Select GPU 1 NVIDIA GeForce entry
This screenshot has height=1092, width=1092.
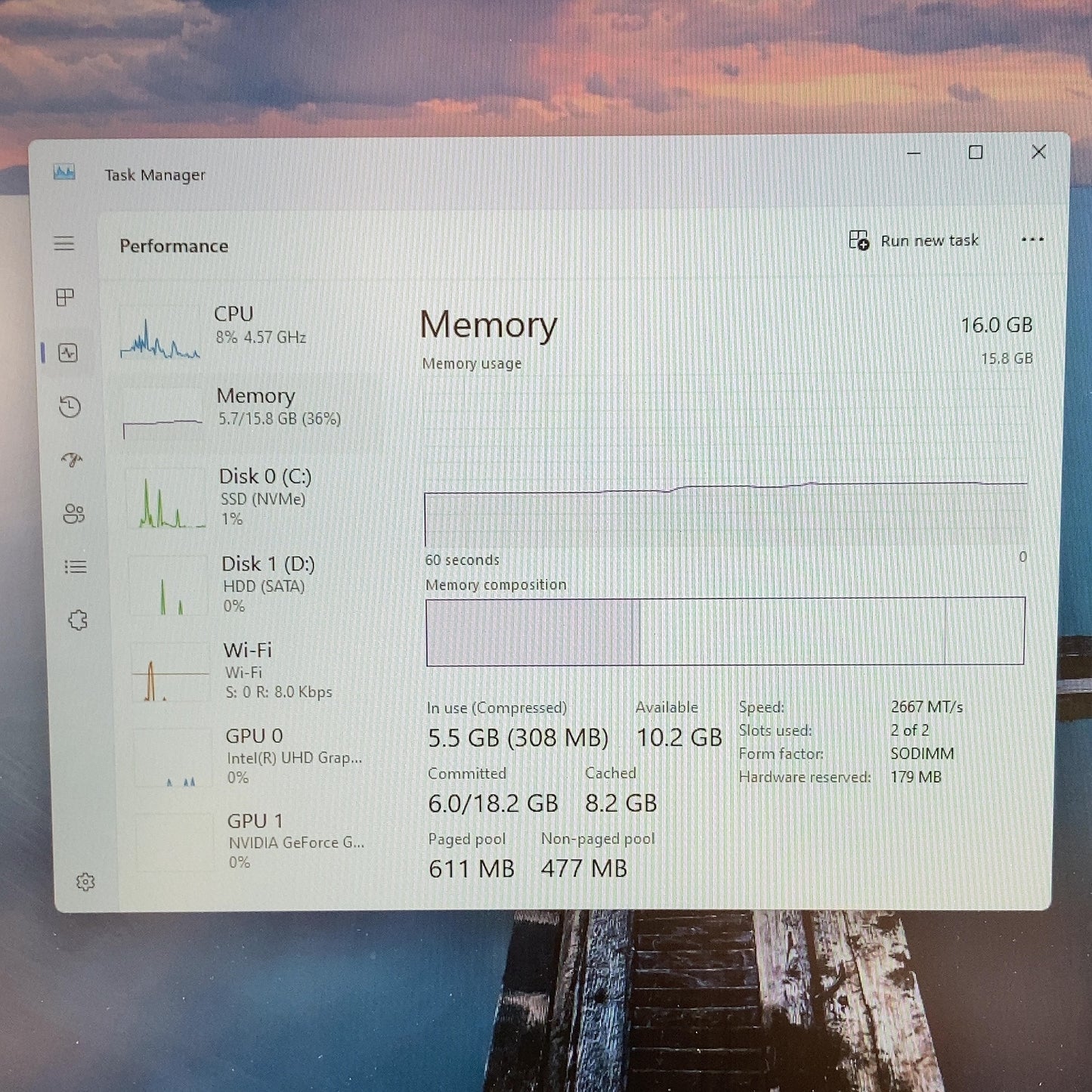[x=258, y=840]
